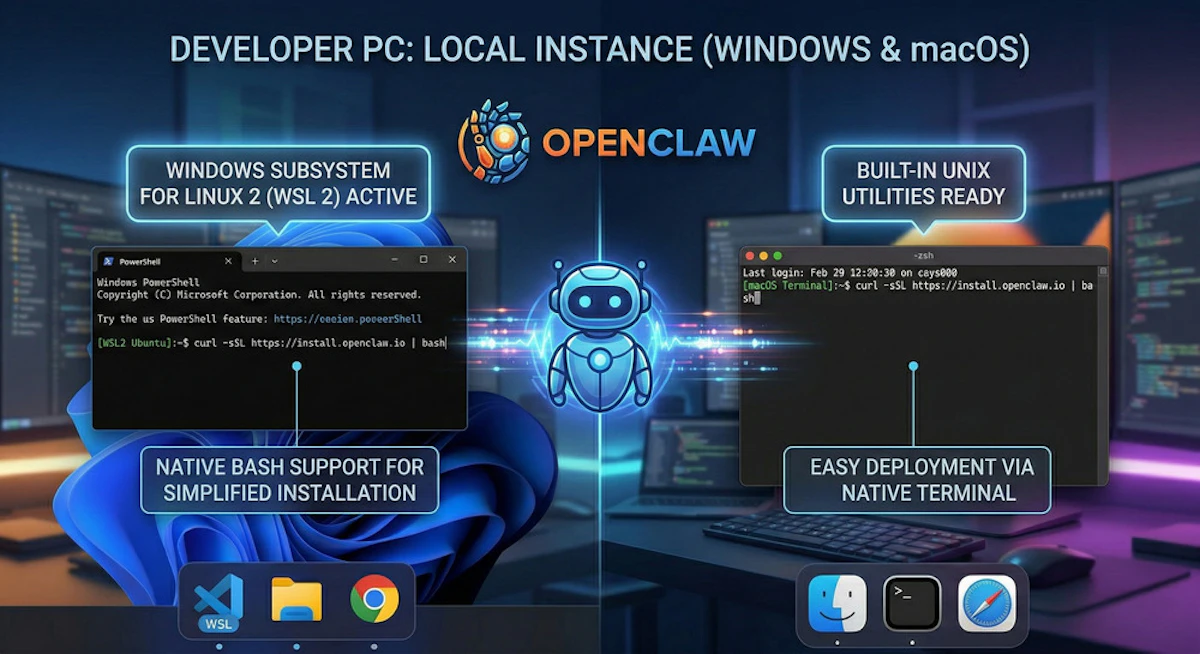Viewport: 1200px width, 654px height.
Task: Add a new tab in the PowerShell window
Action: (x=255, y=261)
